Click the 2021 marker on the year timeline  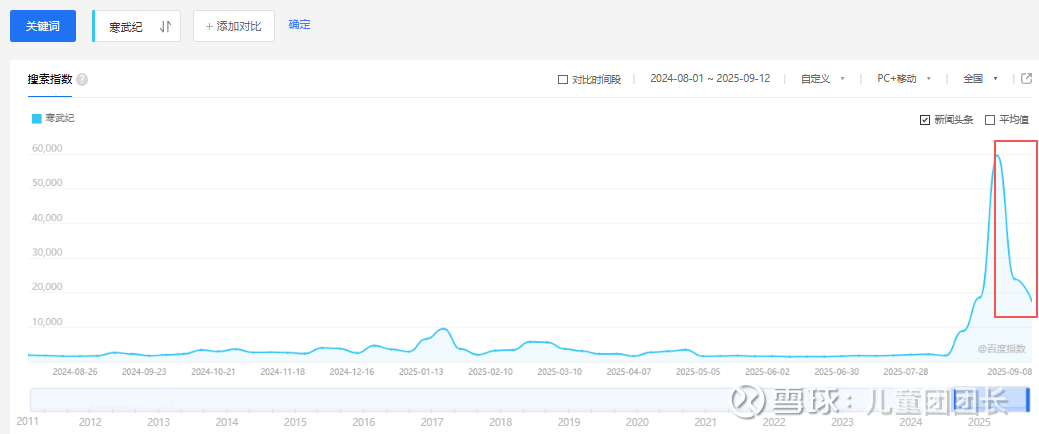click(705, 423)
